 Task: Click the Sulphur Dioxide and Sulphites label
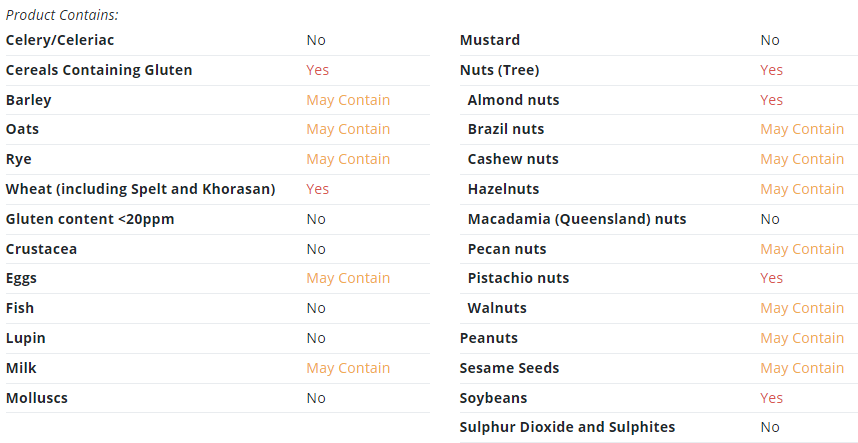pyautogui.click(x=567, y=427)
